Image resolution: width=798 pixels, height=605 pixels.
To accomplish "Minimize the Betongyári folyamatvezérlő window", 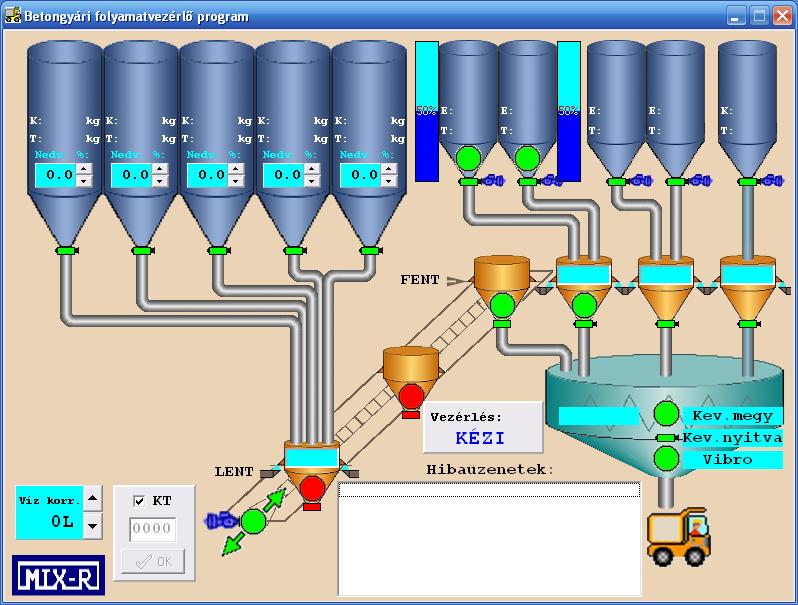I will coord(735,16).
